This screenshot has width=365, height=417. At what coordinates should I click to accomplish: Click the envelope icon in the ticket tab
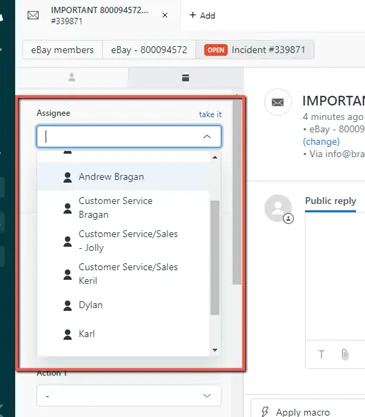click(33, 15)
